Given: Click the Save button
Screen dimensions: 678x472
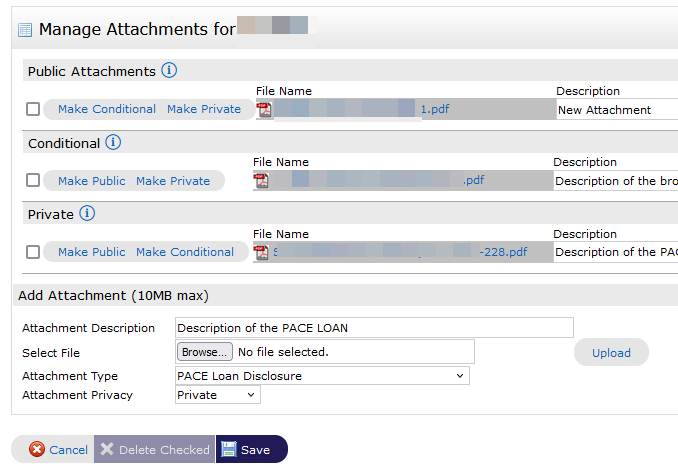Looking at the screenshot, I should (251, 450).
